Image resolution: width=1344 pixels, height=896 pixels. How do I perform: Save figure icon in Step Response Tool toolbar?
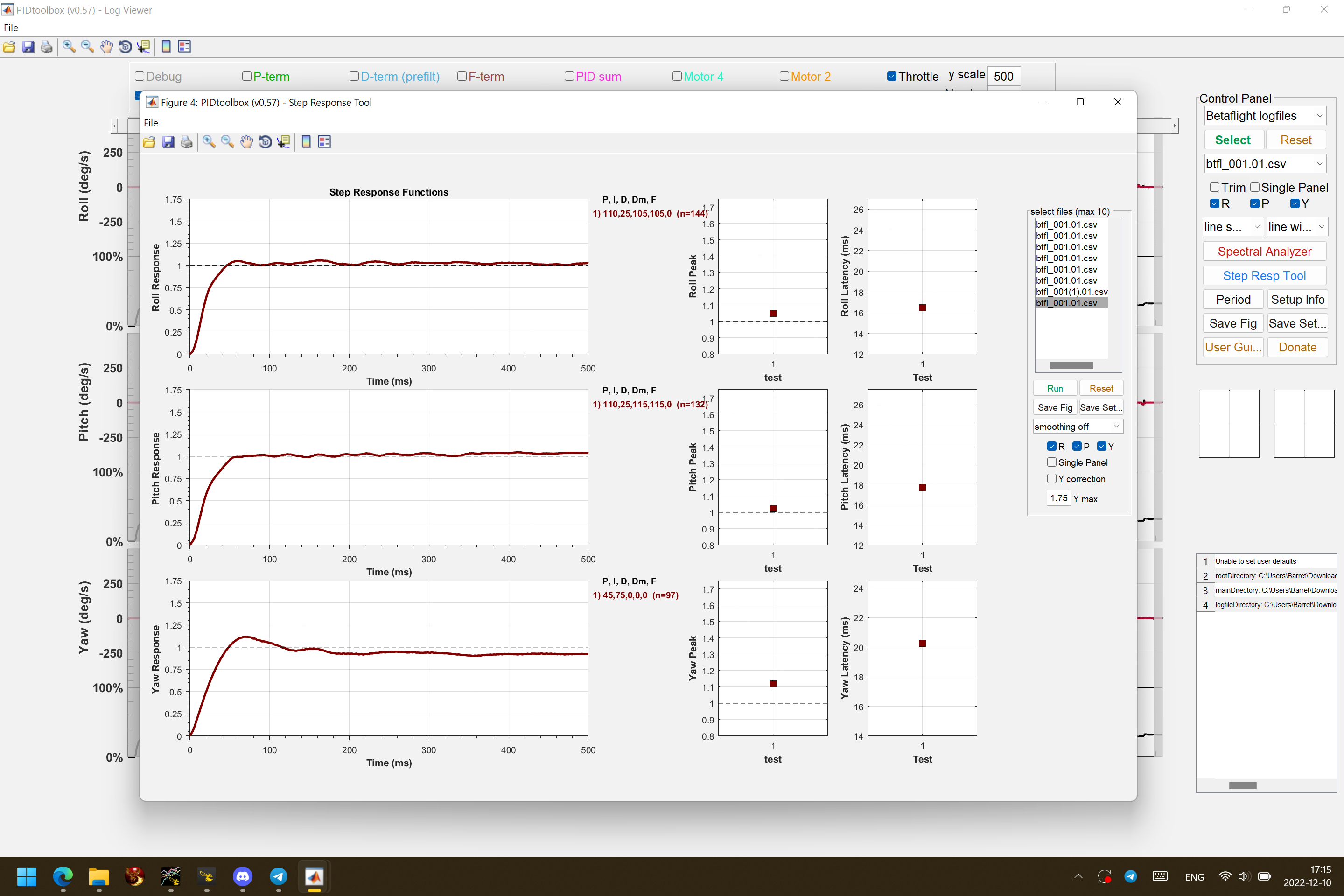click(168, 142)
